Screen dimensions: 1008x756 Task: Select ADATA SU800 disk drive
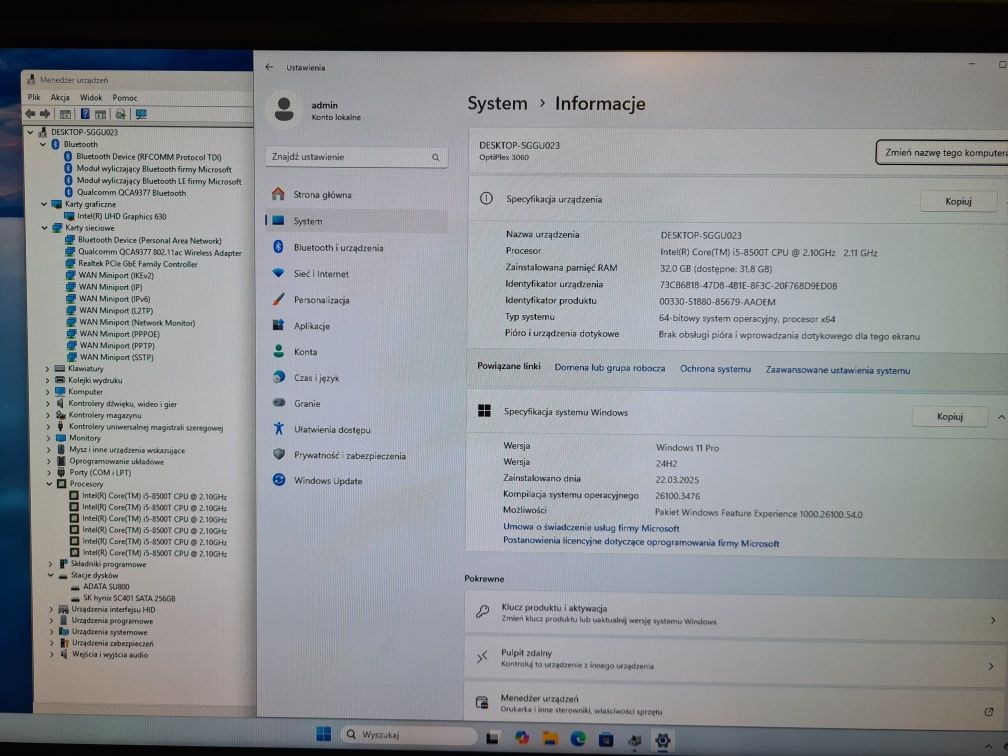[x=106, y=586]
